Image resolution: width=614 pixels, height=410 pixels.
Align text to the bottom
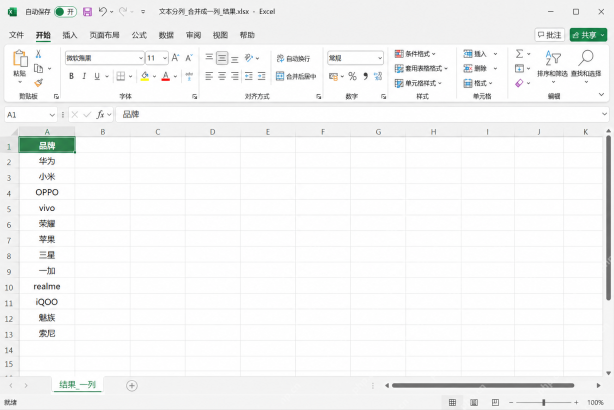coord(235,58)
